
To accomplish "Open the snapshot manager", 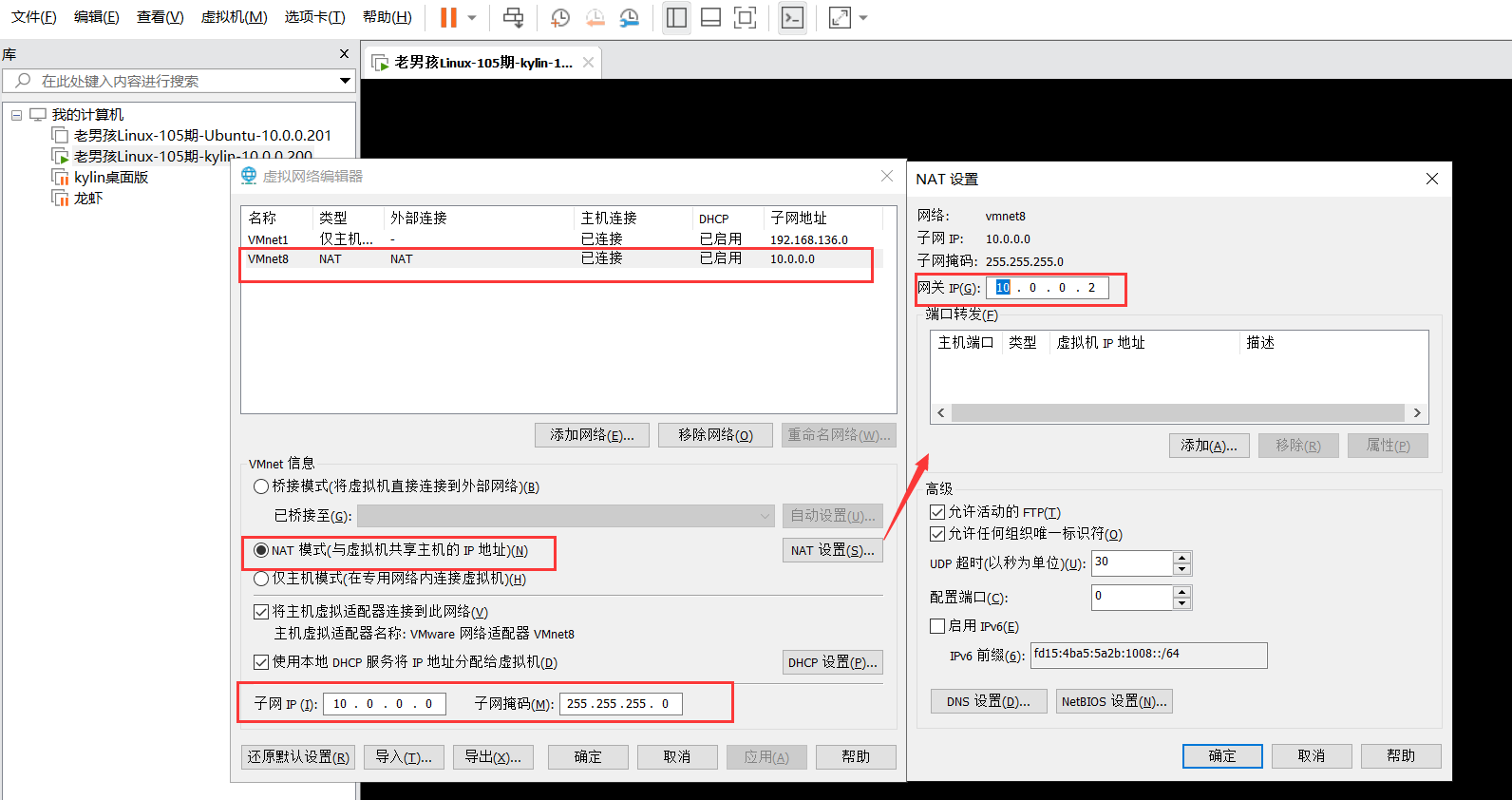I will point(629,17).
